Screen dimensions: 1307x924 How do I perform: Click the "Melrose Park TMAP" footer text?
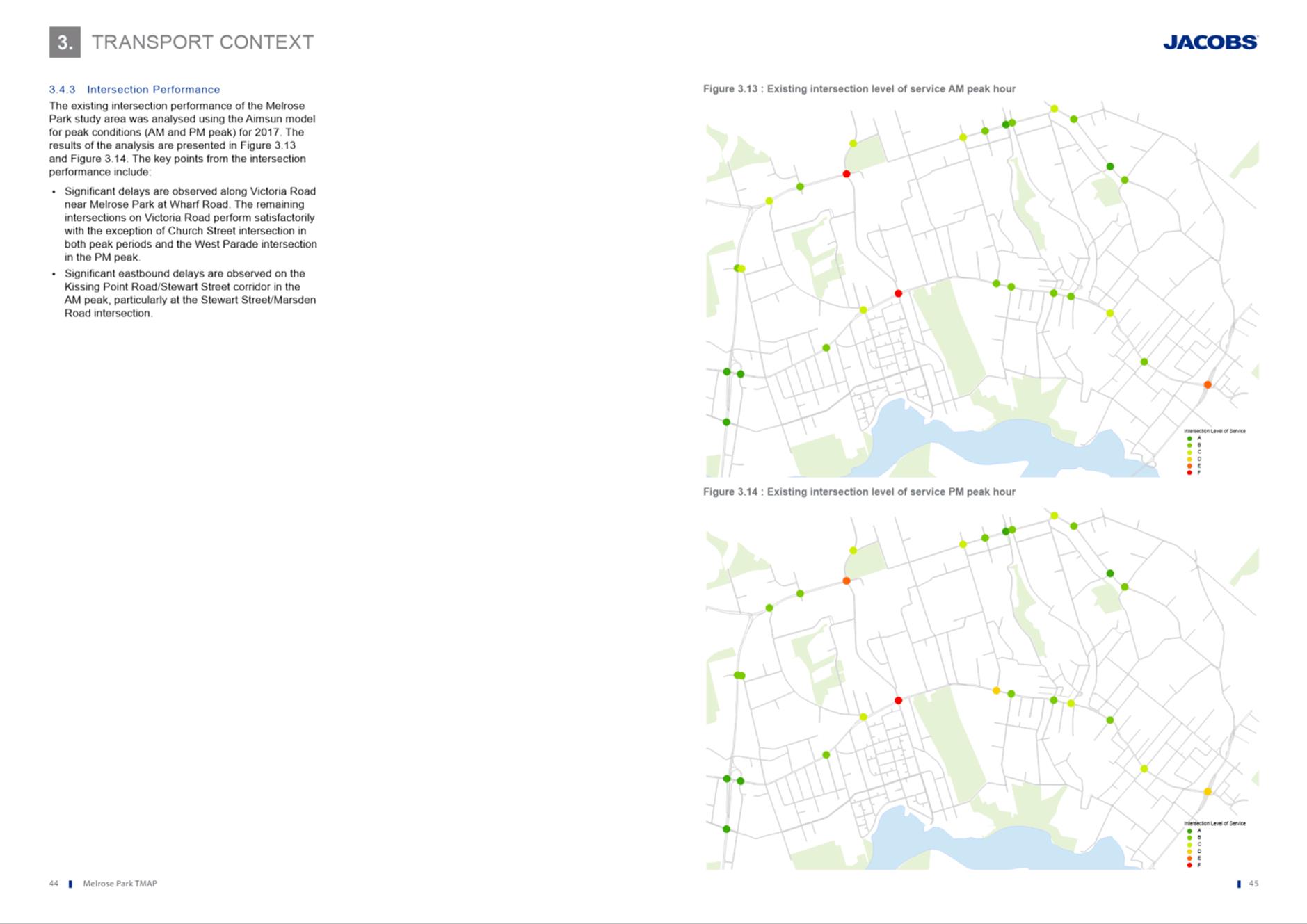tap(120, 884)
